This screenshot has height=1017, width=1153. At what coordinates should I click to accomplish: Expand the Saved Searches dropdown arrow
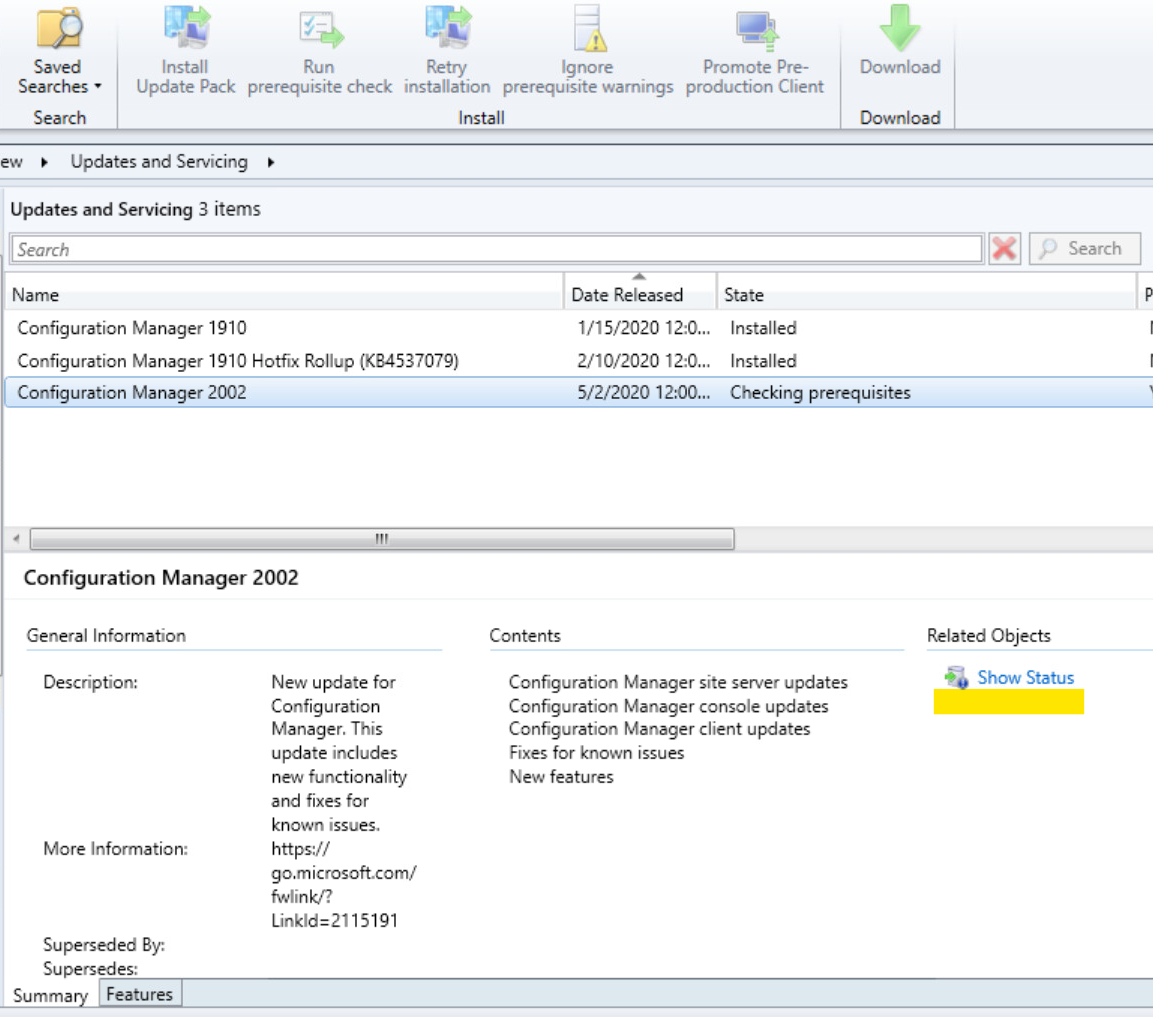click(98, 87)
